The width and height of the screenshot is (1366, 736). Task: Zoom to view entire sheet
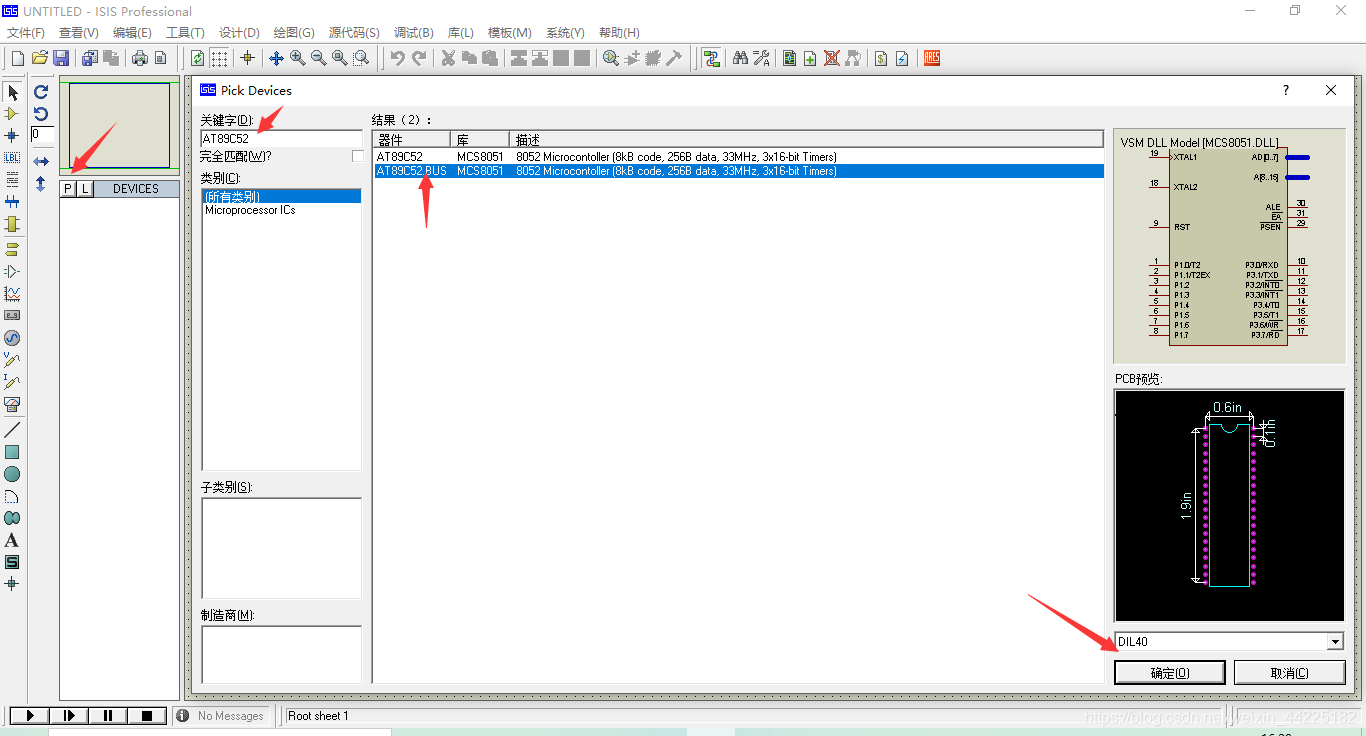pyautogui.click(x=339, y=58)
